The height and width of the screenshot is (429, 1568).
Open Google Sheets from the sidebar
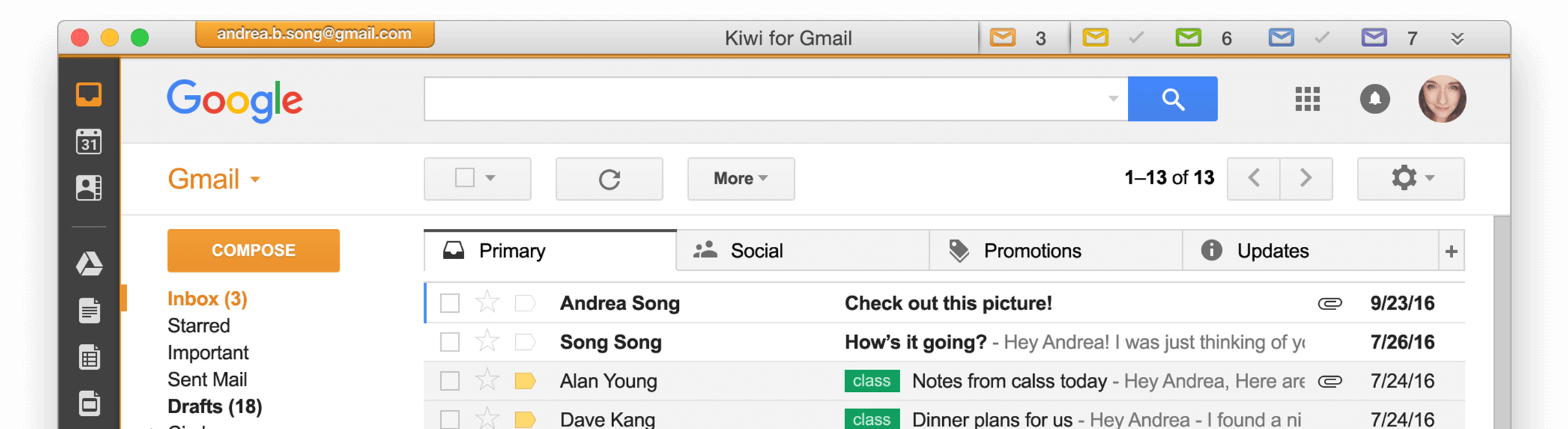(x=89, y=357)
